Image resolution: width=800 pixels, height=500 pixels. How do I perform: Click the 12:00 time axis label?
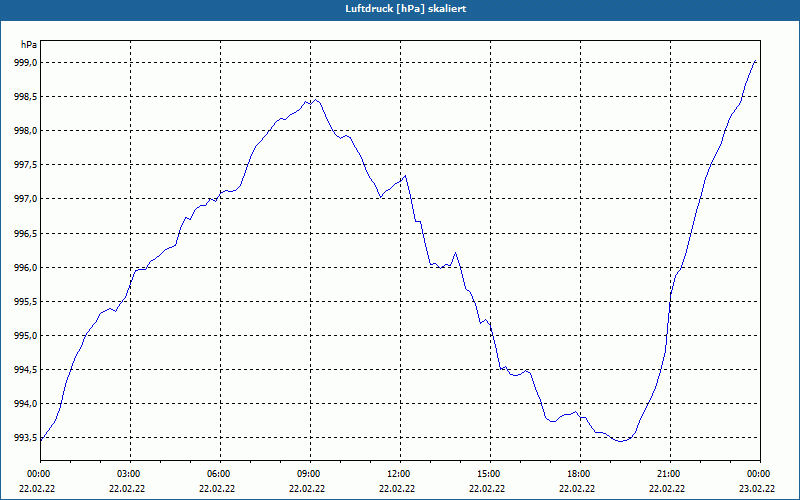[398, 473]
